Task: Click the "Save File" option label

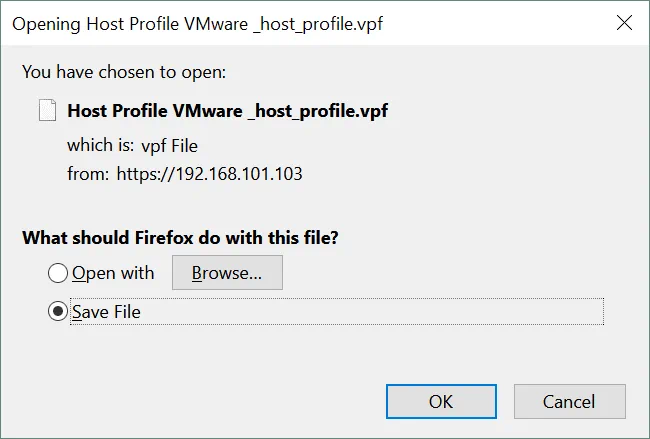Action: pos(106,312)
